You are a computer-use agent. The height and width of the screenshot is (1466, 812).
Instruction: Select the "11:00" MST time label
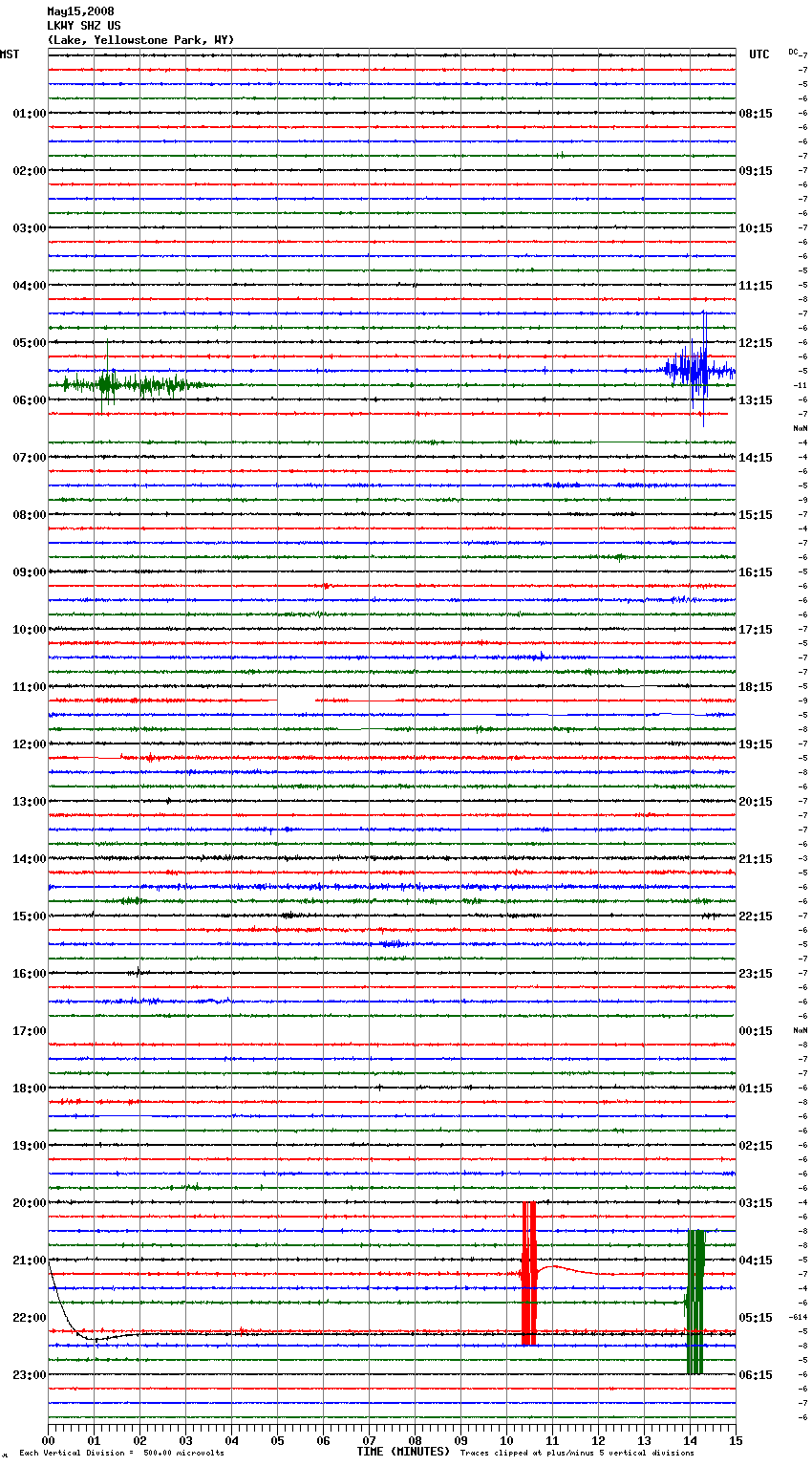pyautogui.click(x=30, y=687)
